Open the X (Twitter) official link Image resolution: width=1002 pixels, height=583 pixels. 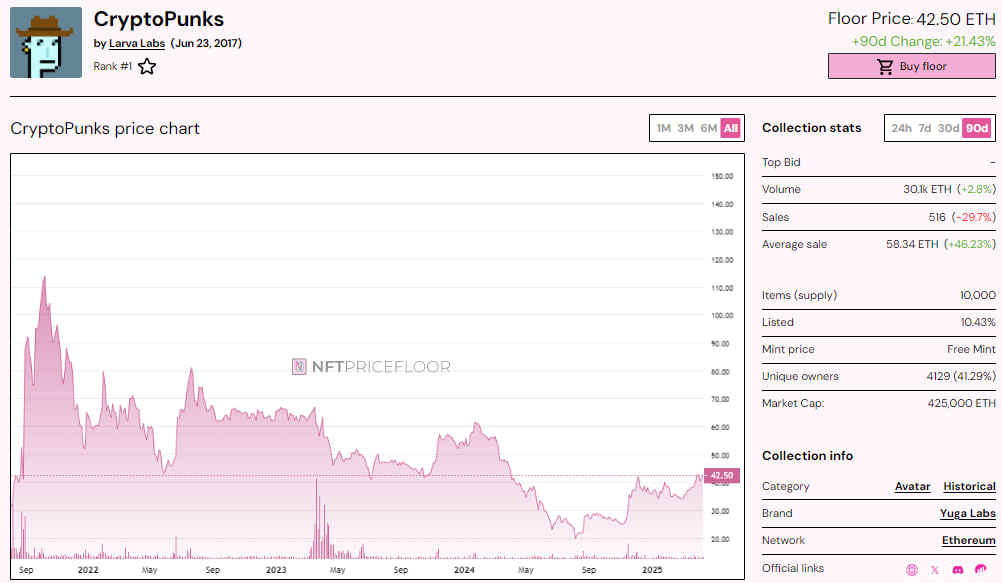[935, 570]
